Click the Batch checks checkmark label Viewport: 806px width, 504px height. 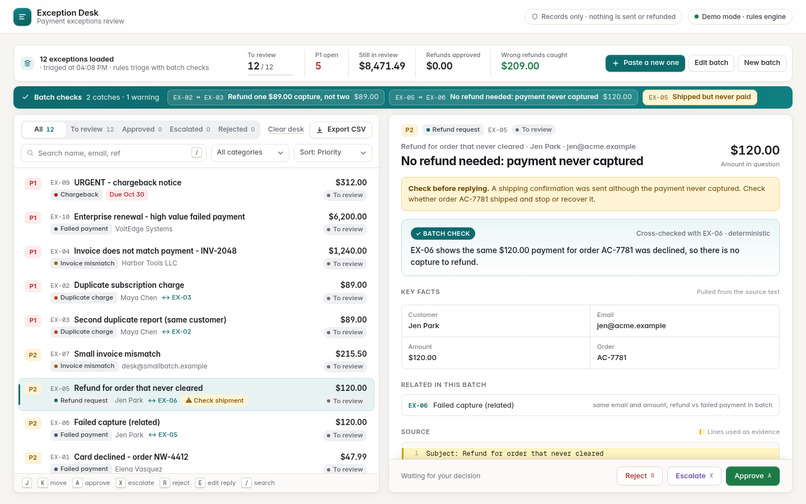[x=52, y=97]
